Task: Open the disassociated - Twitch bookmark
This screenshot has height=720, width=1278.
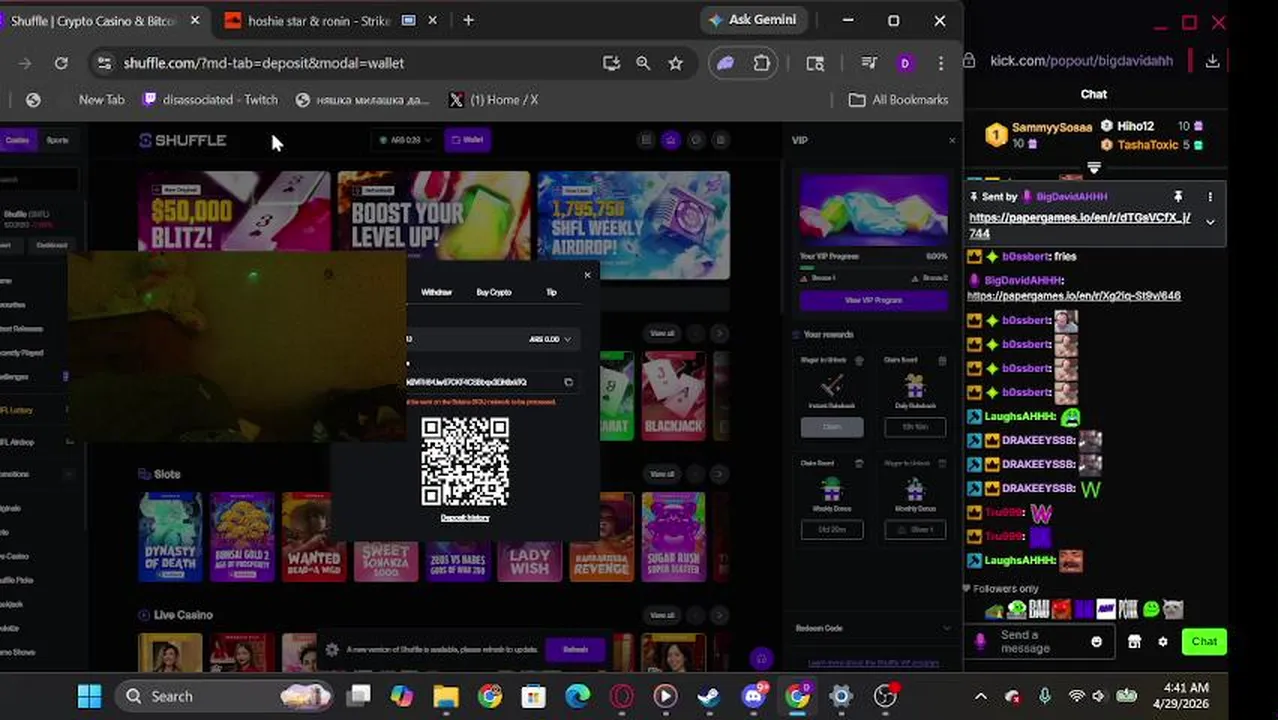Action: (211, 100)
